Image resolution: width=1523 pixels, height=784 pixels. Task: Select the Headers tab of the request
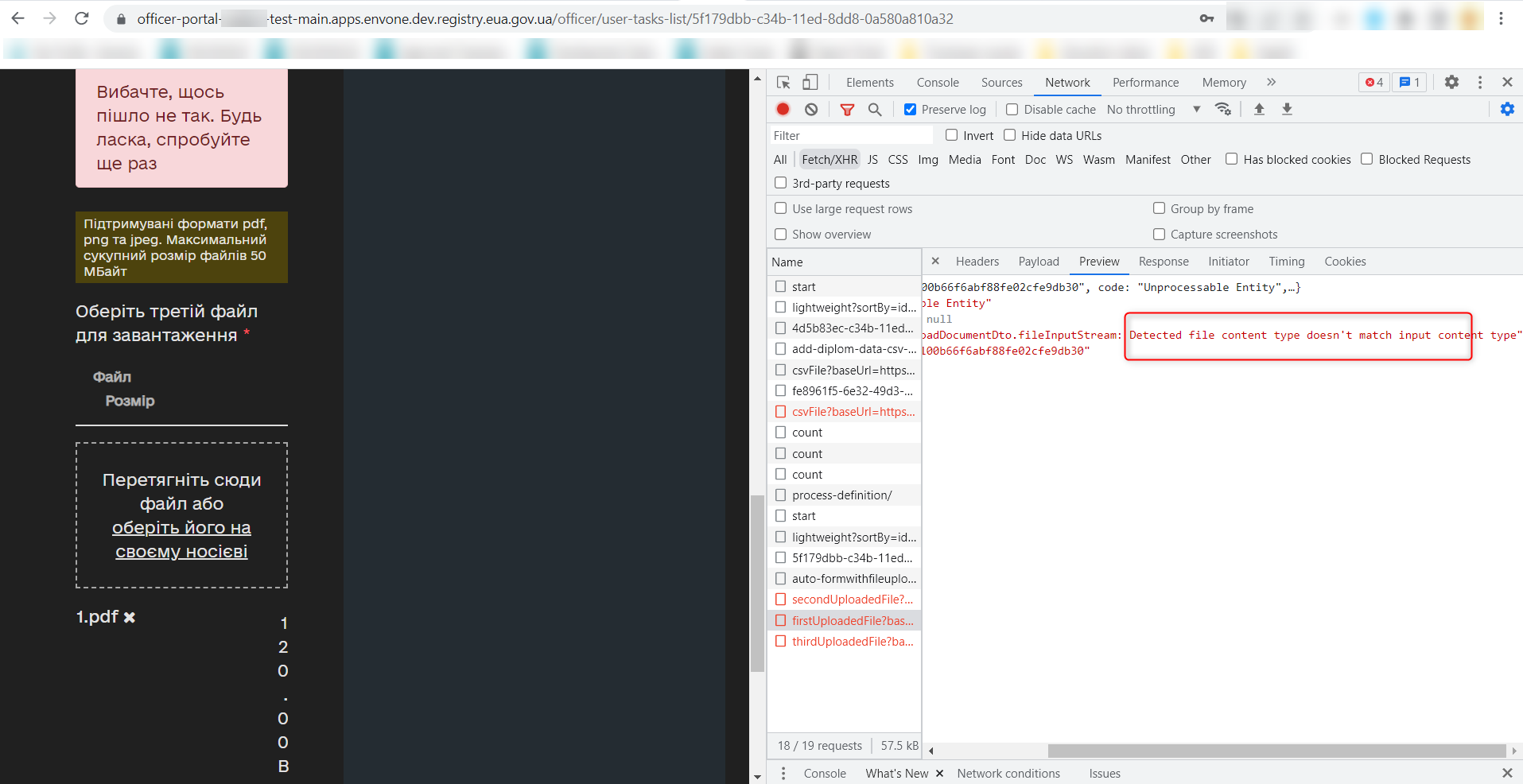tap(977, 261)
